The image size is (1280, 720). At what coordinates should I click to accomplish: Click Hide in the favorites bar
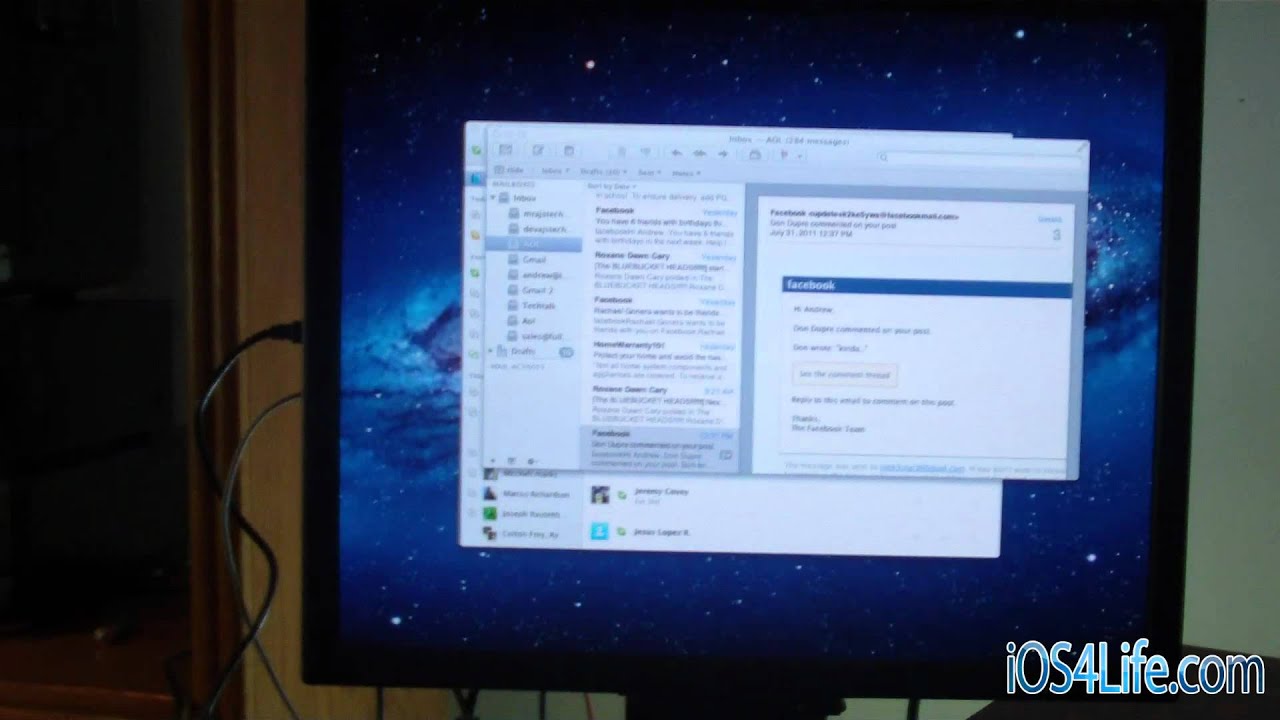coord(509,170)
